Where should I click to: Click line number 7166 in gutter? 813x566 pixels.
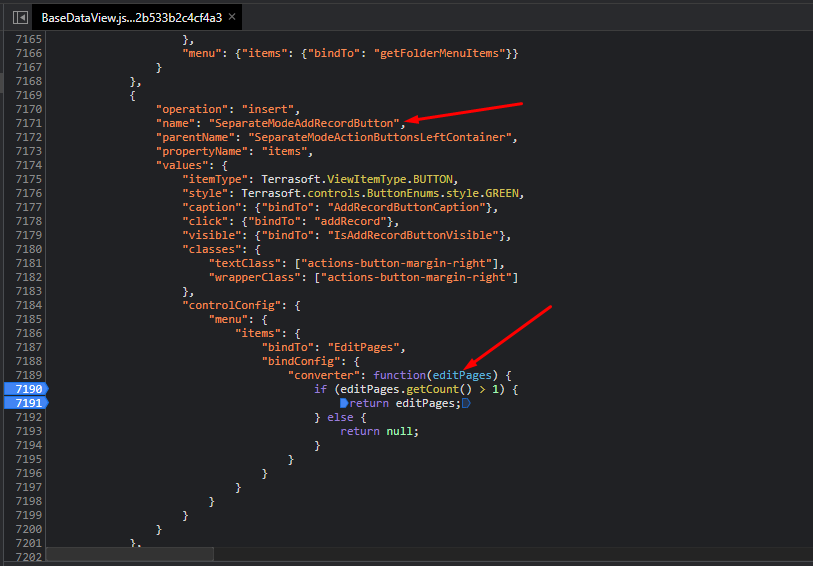29,53
